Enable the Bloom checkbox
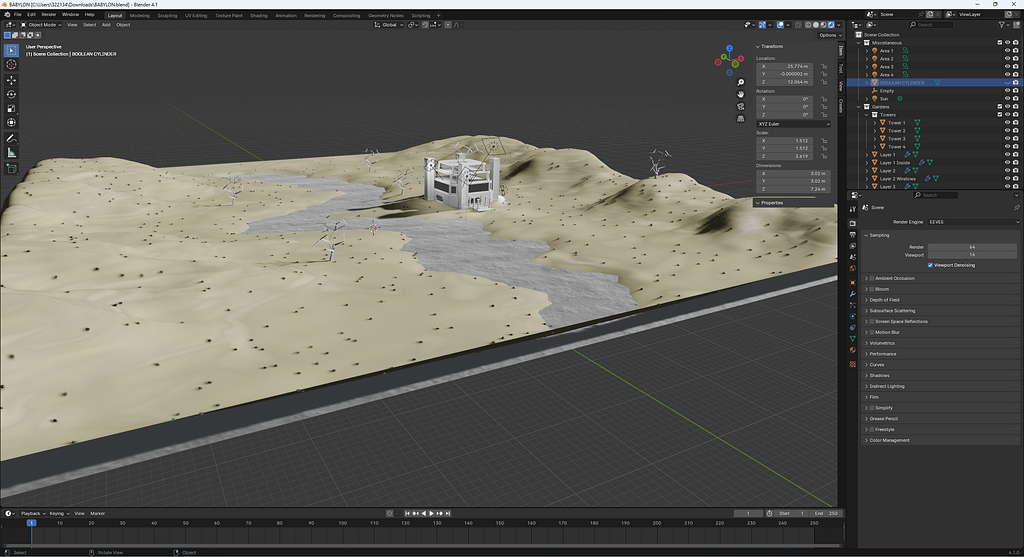Screen dimensions: 1024x557 871,289
